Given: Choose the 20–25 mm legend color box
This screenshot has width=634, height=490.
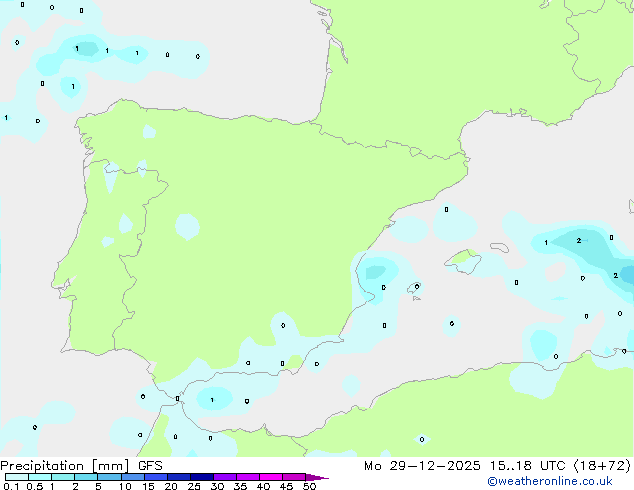Looking at the screenshot, I should click(x=178, y=477).
